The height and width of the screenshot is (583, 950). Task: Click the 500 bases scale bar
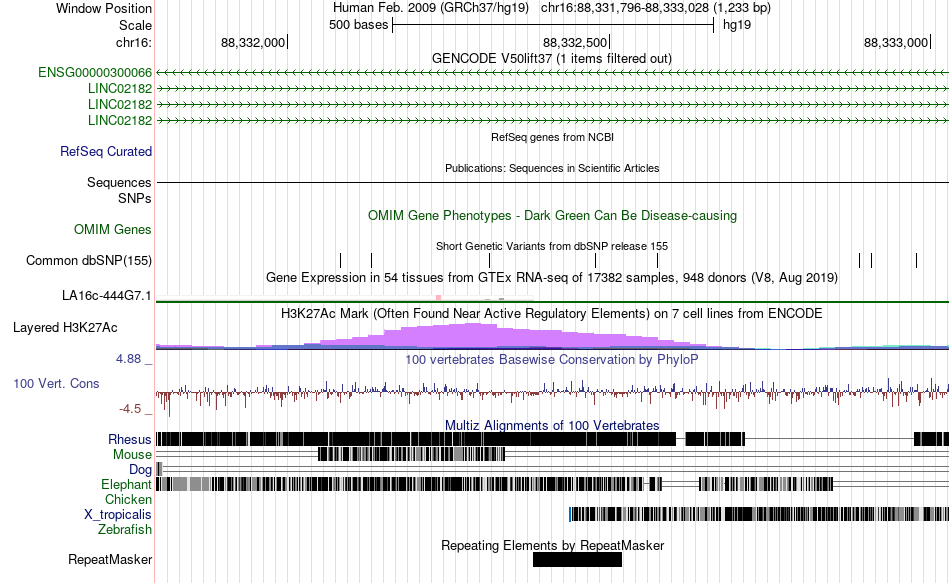[x=553, y=25]
